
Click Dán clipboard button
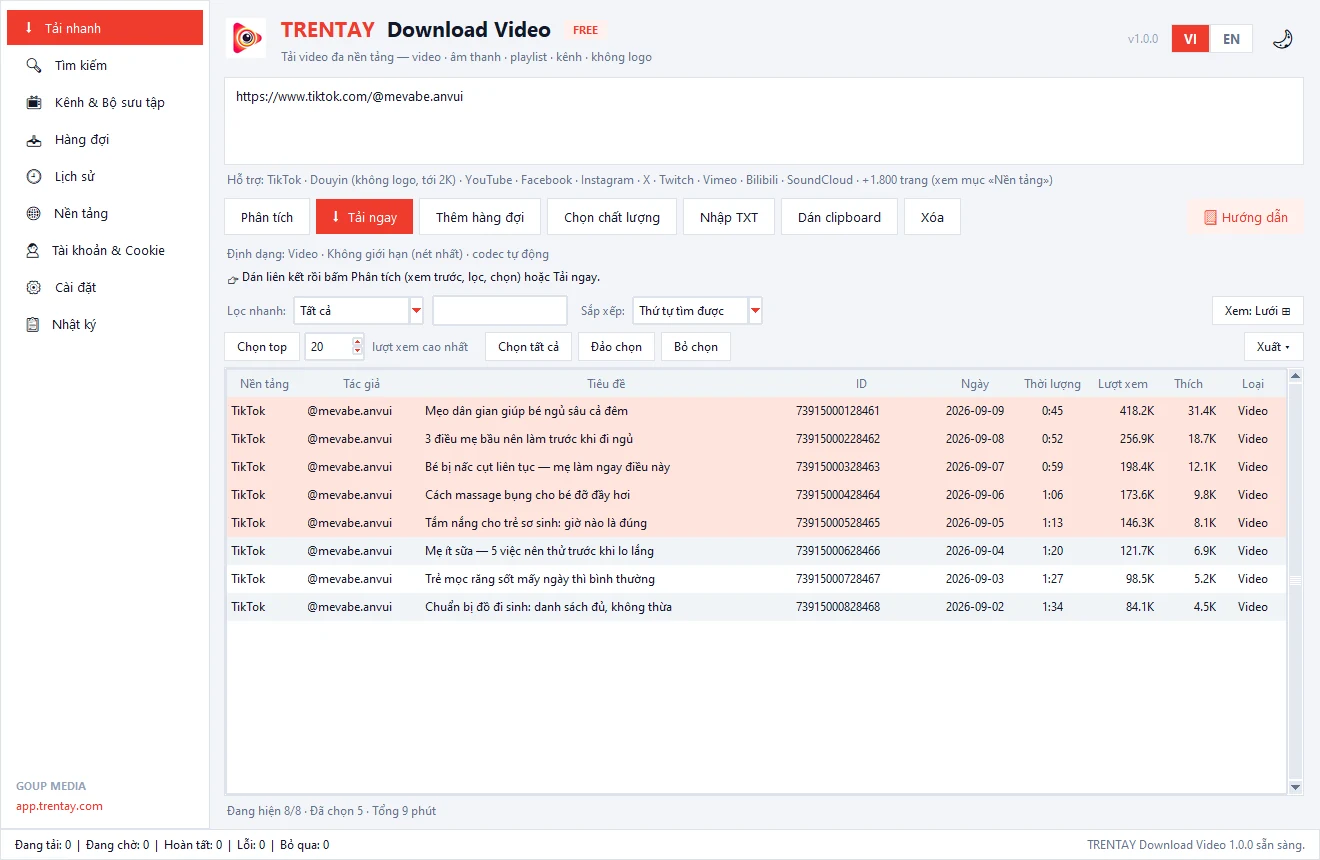pos(840,217)
